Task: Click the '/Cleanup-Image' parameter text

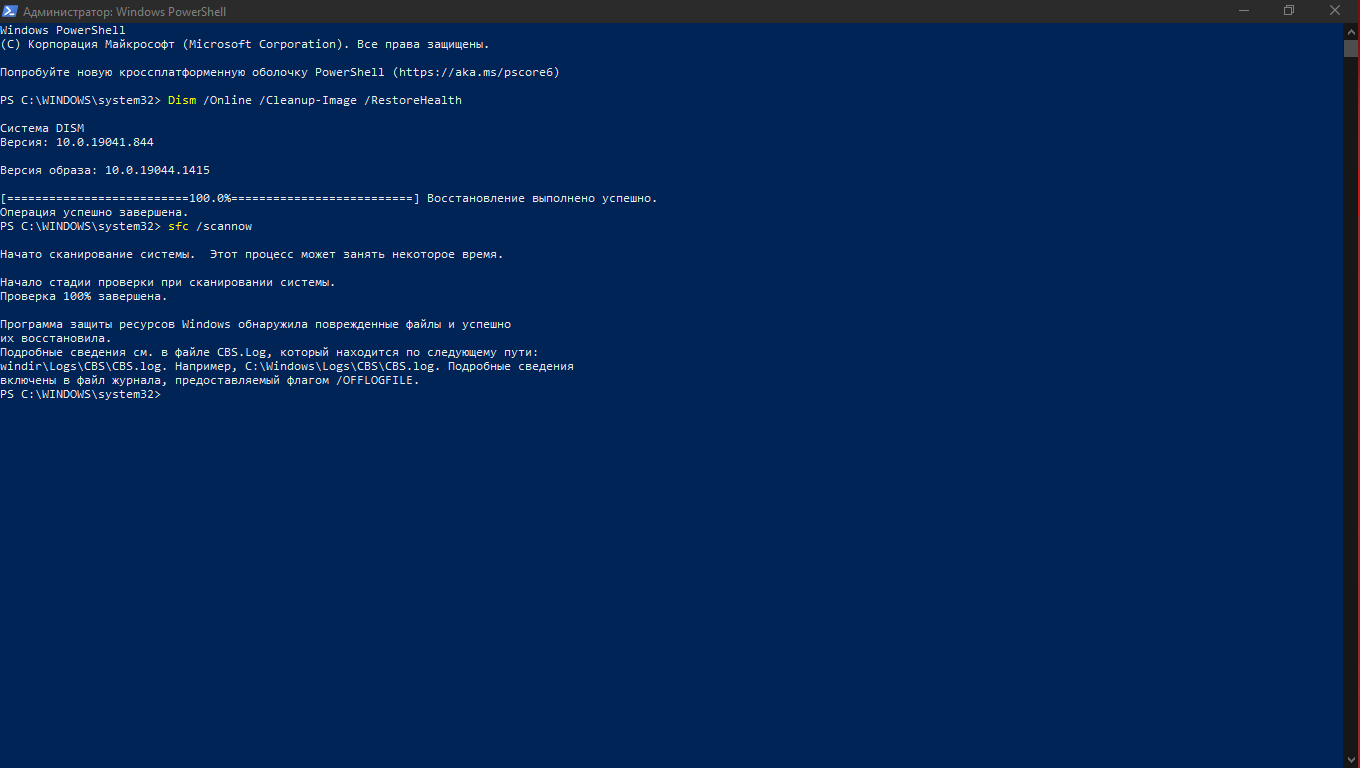Action: 308,101
